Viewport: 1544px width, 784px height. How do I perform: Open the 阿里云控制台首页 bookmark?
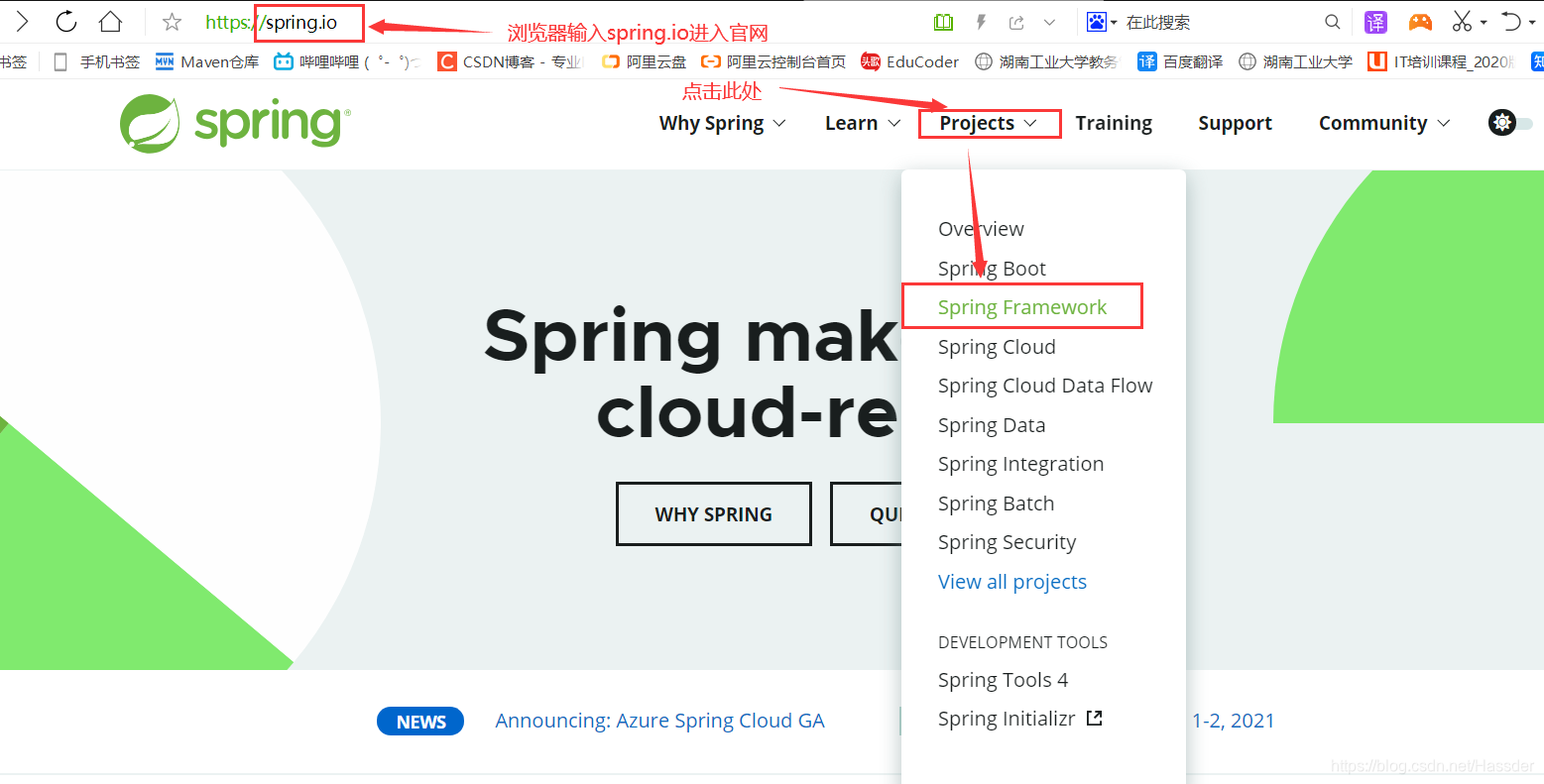pos(773,61)
